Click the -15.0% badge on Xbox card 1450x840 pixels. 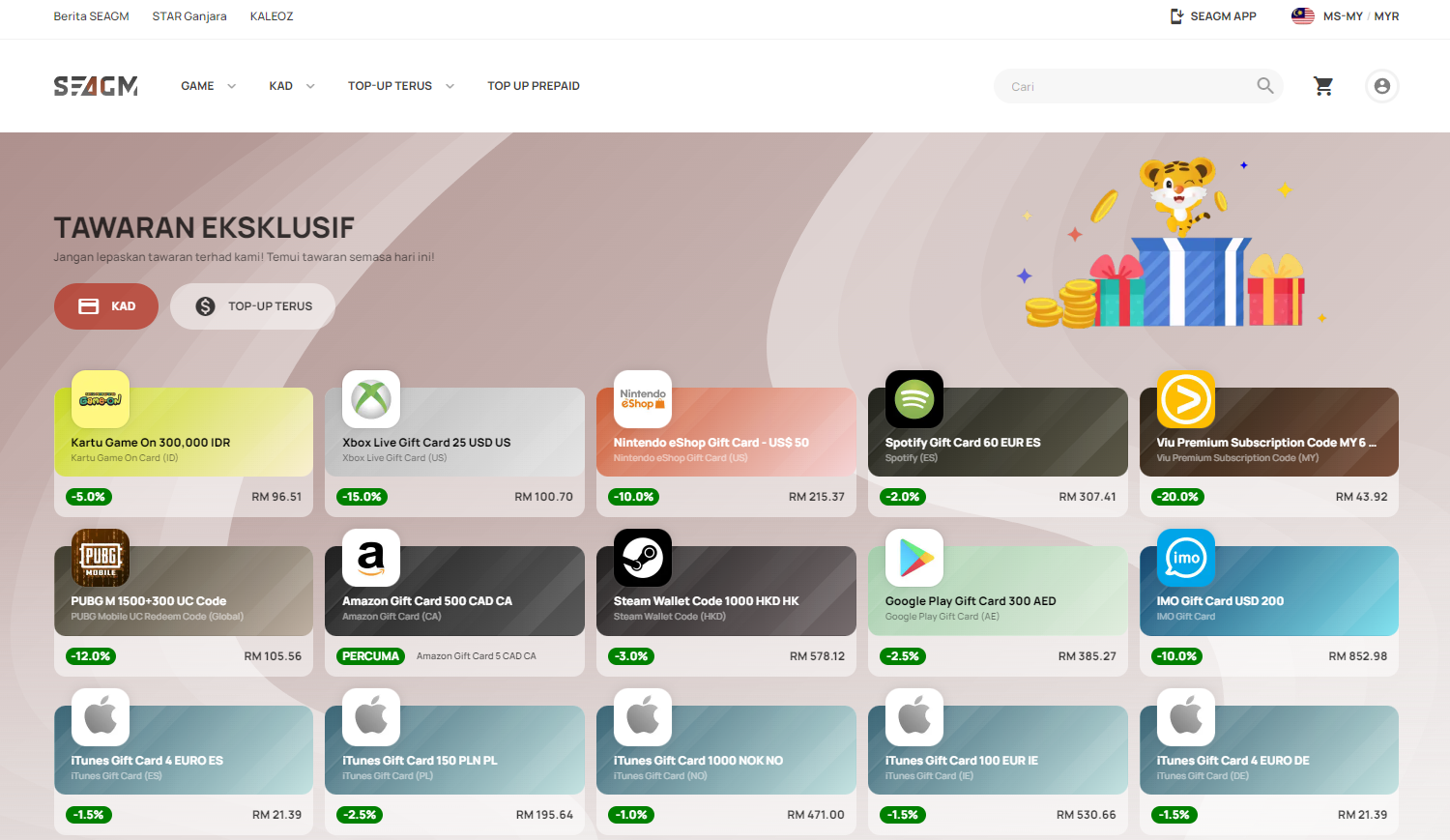pyautogui.click(x=362, y=497)
